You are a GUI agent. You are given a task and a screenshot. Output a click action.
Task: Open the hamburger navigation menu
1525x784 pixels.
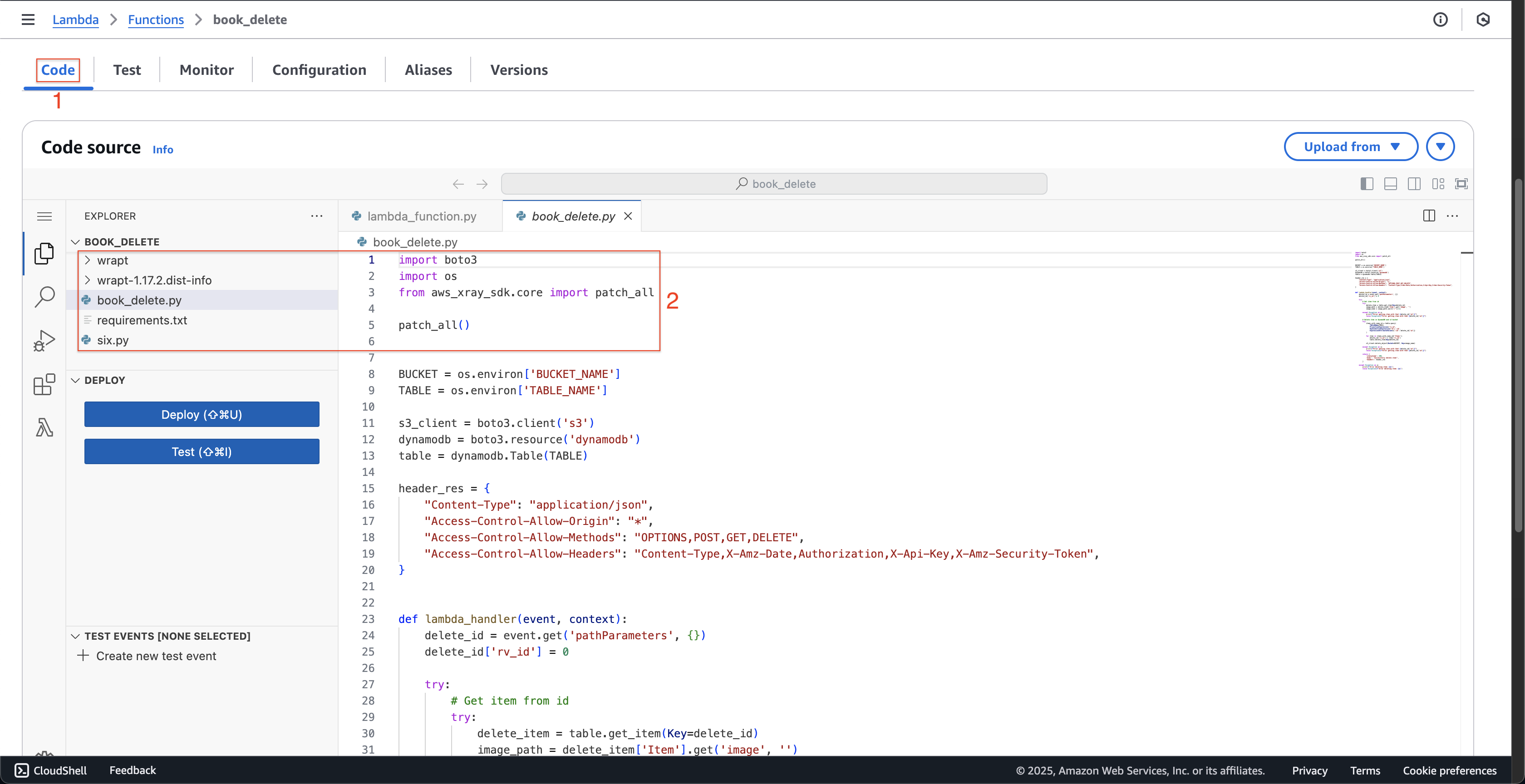28,20
